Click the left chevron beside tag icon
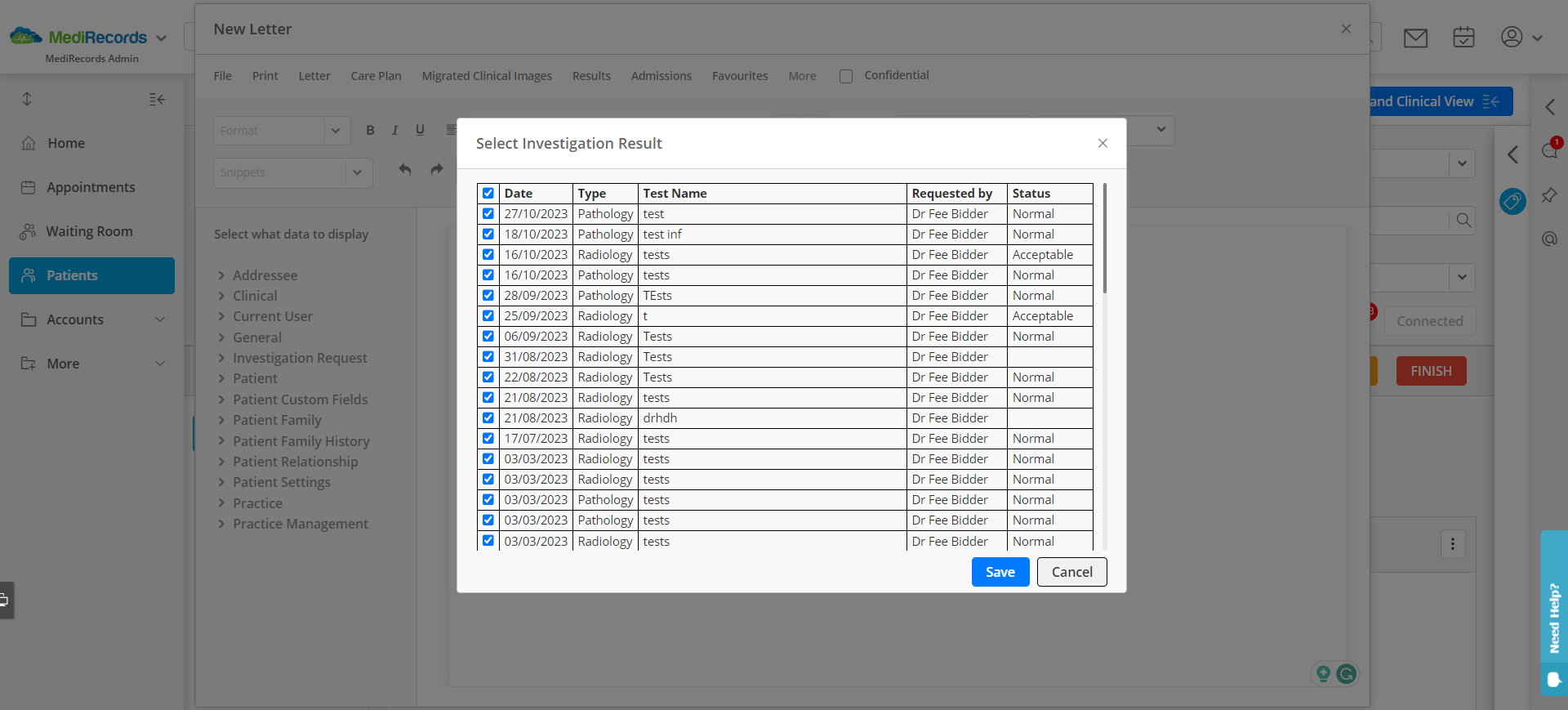Image resolution: width=1568 pixels, height=710 pixels. point(1512,154)
